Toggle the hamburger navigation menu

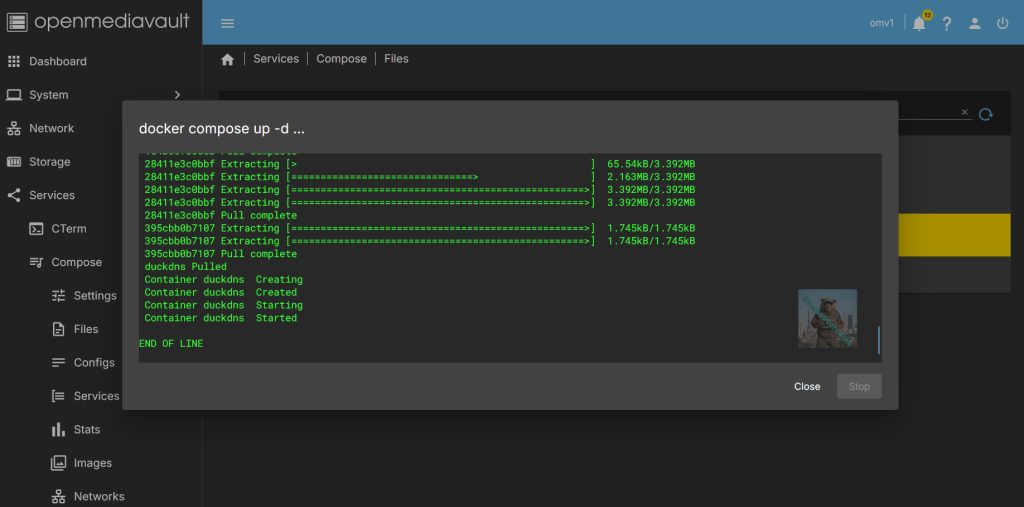click(x=227, y=24)
